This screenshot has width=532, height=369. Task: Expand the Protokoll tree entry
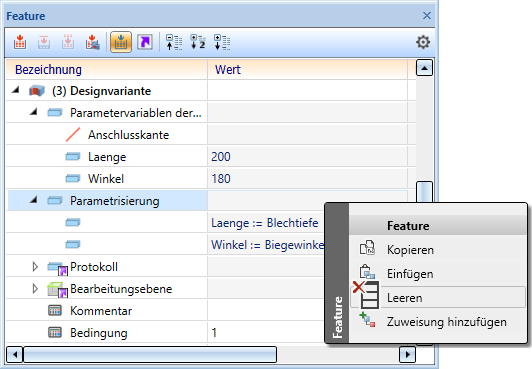pyautogui.click(x=35, y=267)
